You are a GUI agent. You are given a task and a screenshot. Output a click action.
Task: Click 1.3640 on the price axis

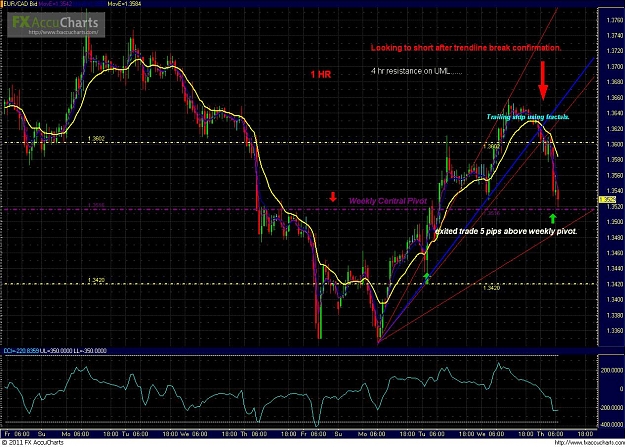(615, 113)
